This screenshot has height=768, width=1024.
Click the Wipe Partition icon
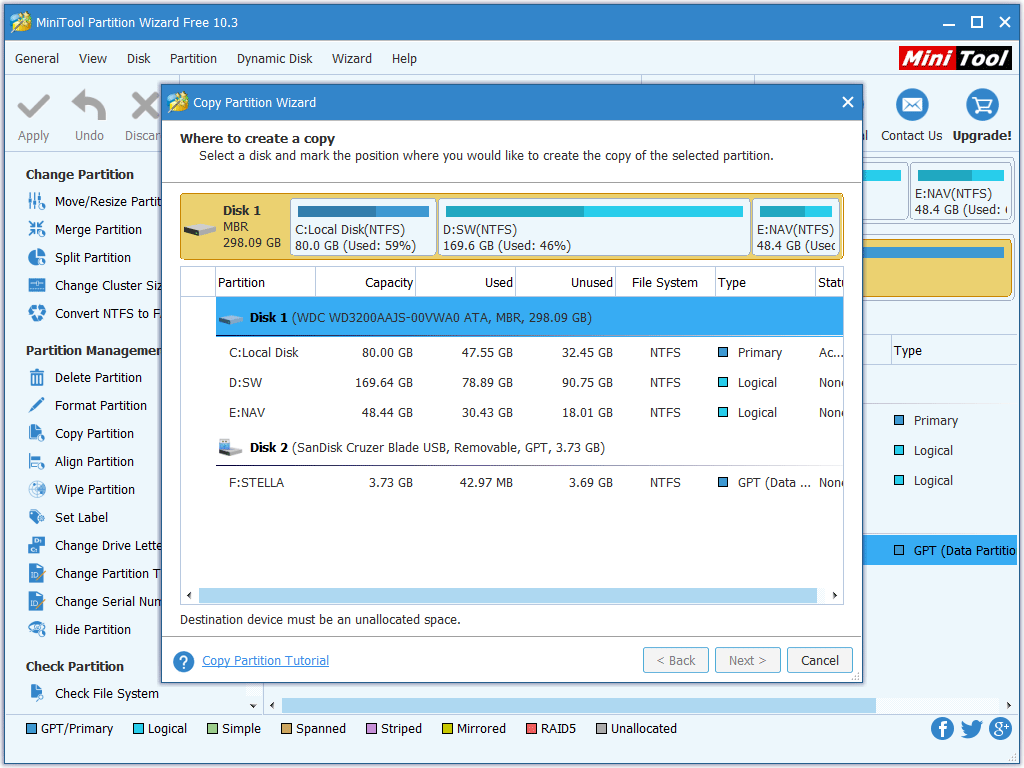pyautogui.click(x=37, y=489)
